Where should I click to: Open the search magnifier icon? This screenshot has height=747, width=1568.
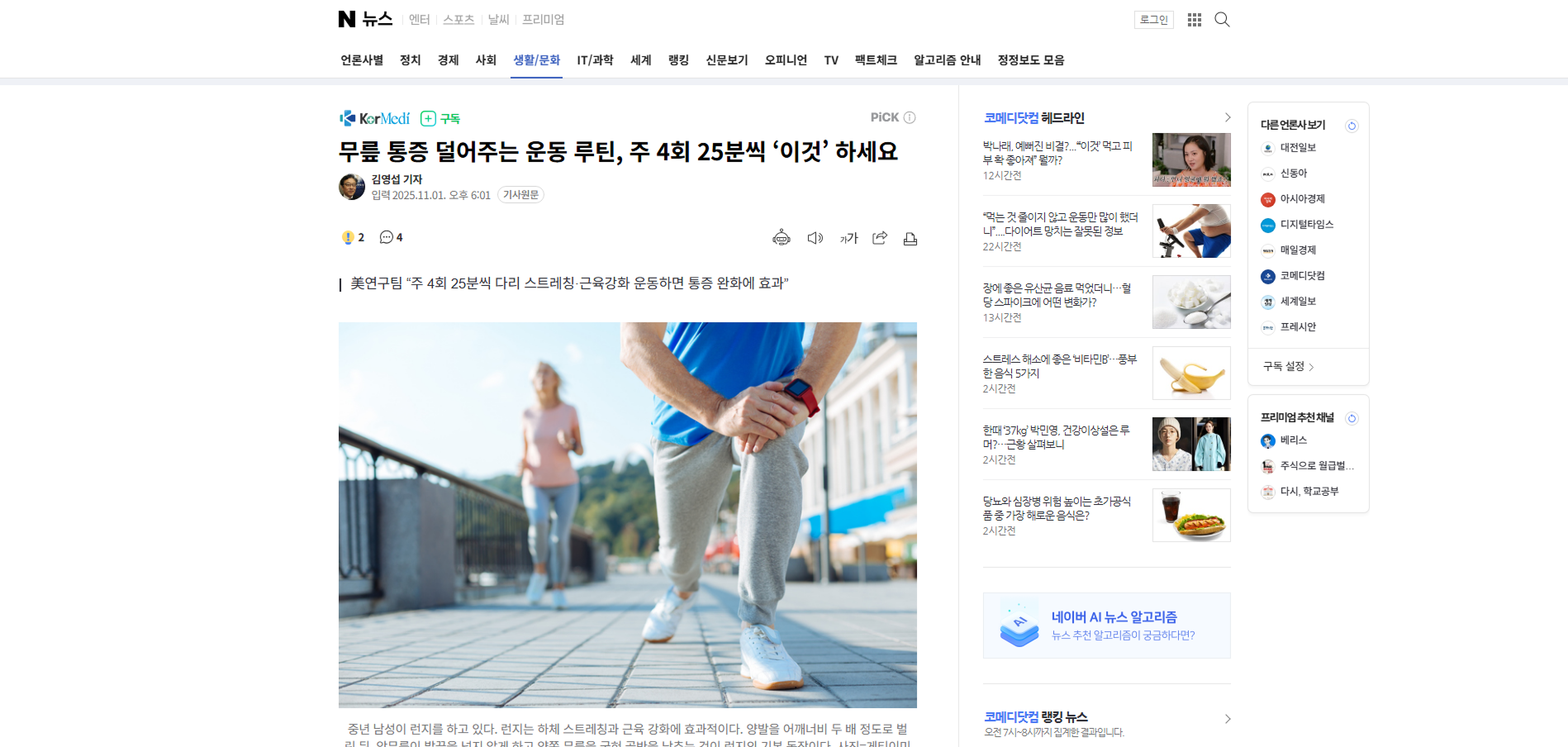tap(1222, 20)
